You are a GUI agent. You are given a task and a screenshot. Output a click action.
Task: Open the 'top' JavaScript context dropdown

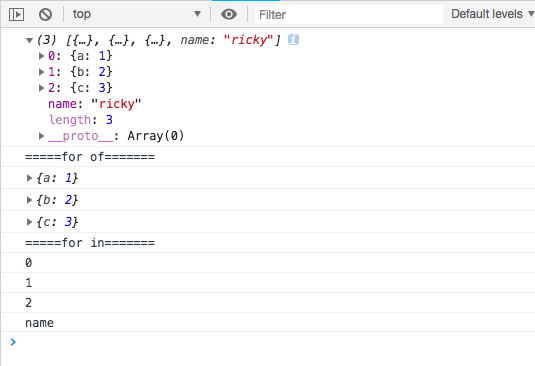tap(136, 14)
